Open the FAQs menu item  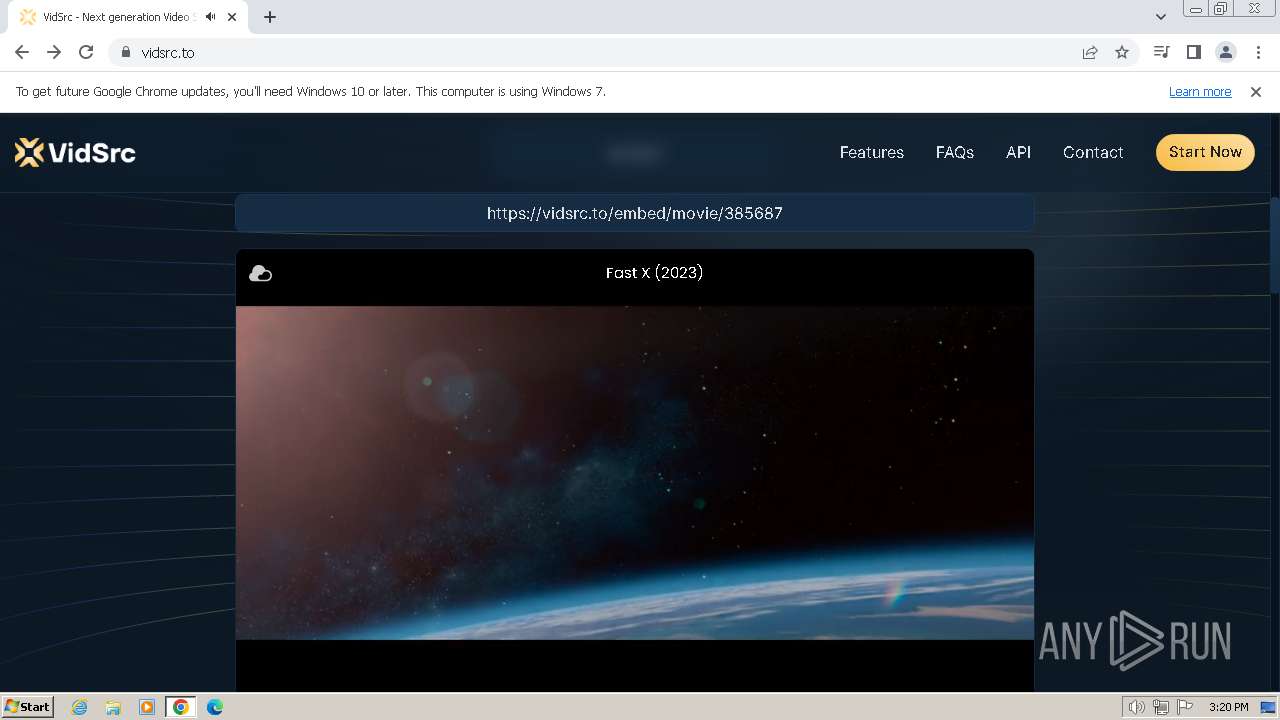[x=954, y=152]
